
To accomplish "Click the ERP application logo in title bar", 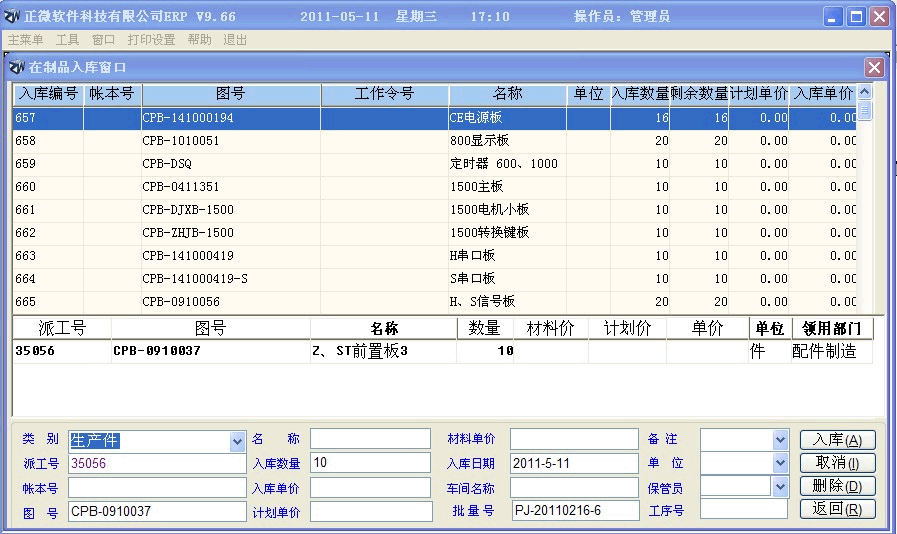I will pos(13,17).
